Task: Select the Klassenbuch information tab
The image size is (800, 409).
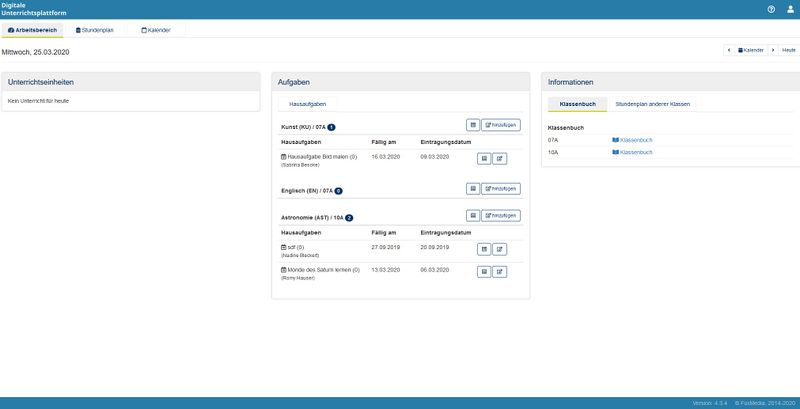Action: [x=578, y=104]
